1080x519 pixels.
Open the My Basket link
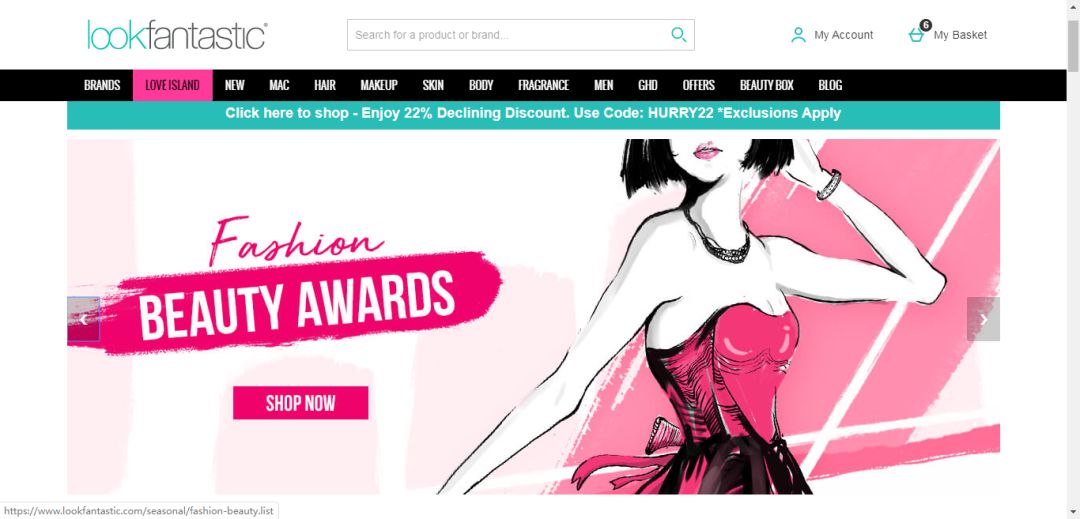(960, 35)
